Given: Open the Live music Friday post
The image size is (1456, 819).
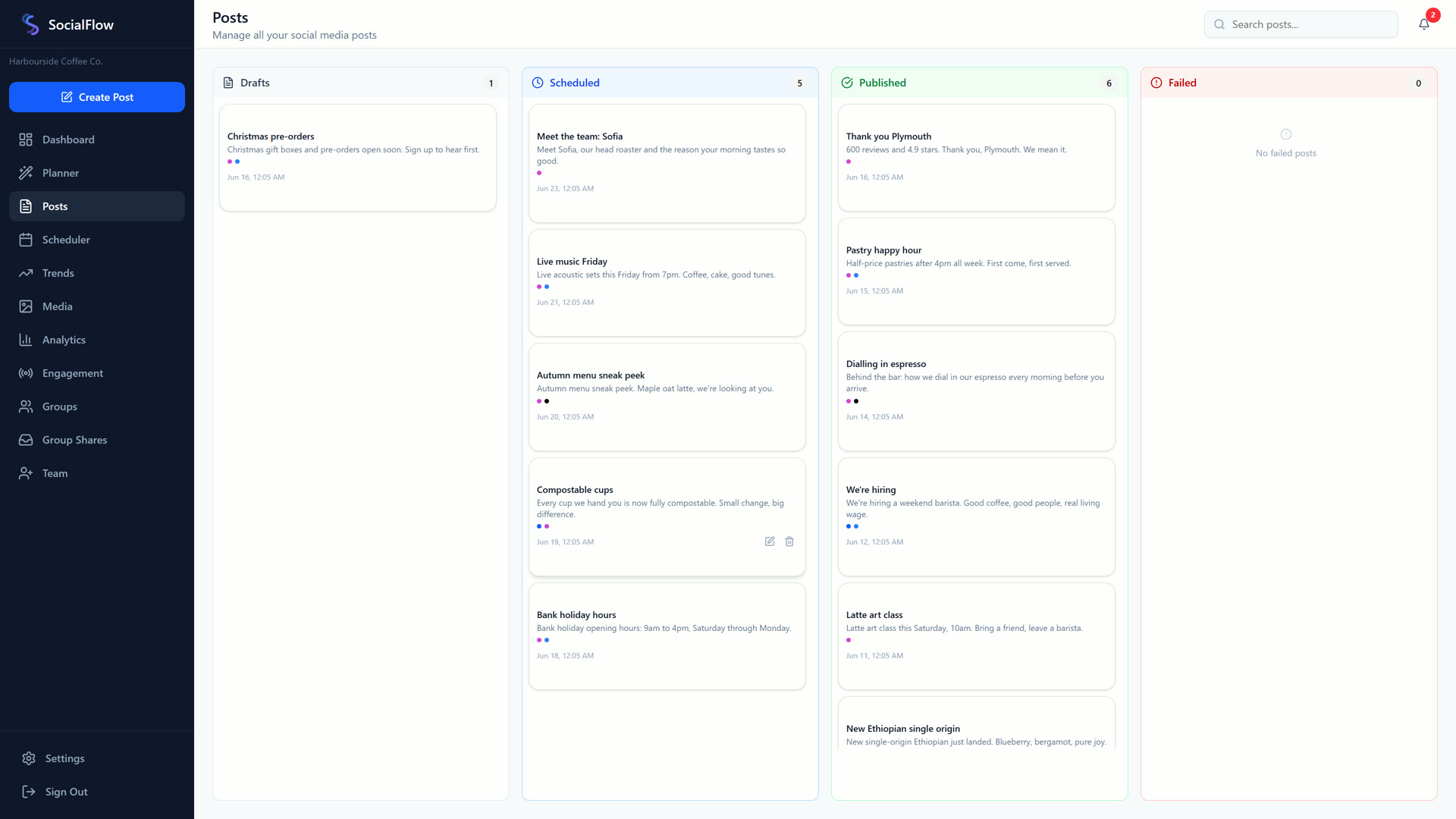Looking at the screenshot, I should 667,283.
